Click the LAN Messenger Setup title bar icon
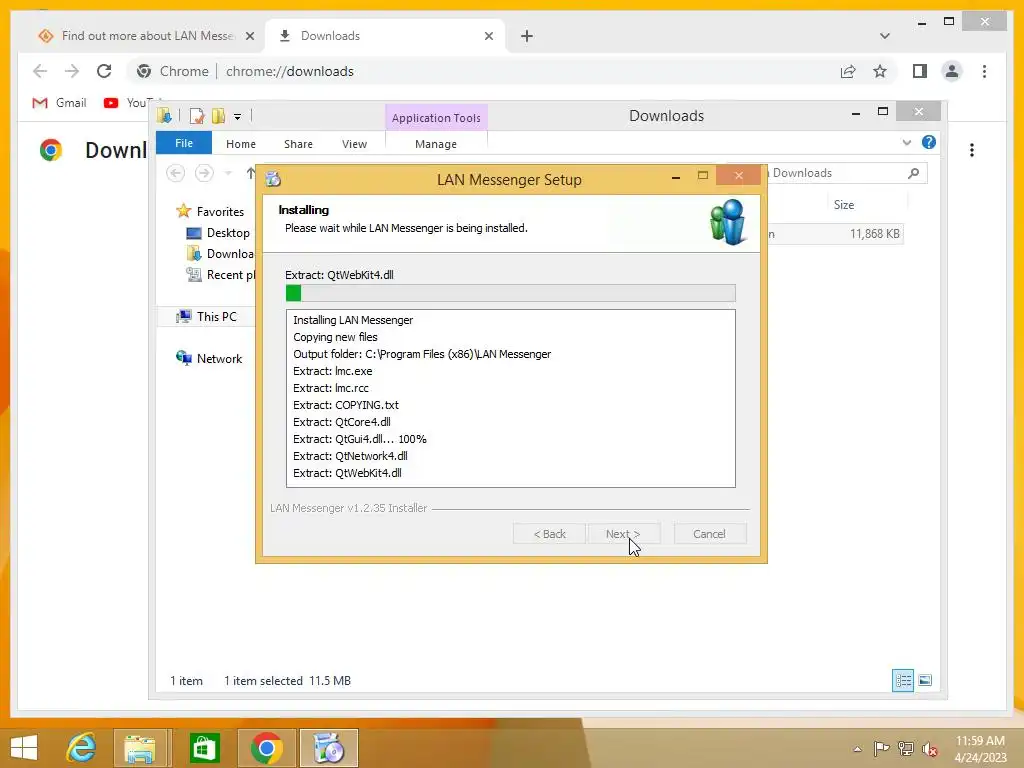1024x768 pixels. (x=273, y=179)
